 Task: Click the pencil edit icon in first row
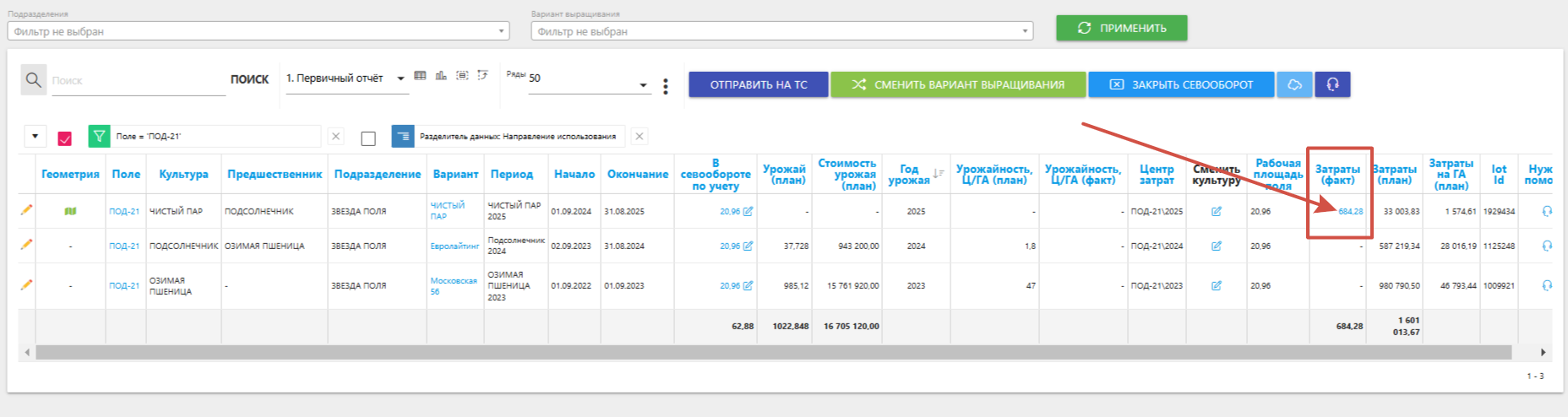[26, 210]
